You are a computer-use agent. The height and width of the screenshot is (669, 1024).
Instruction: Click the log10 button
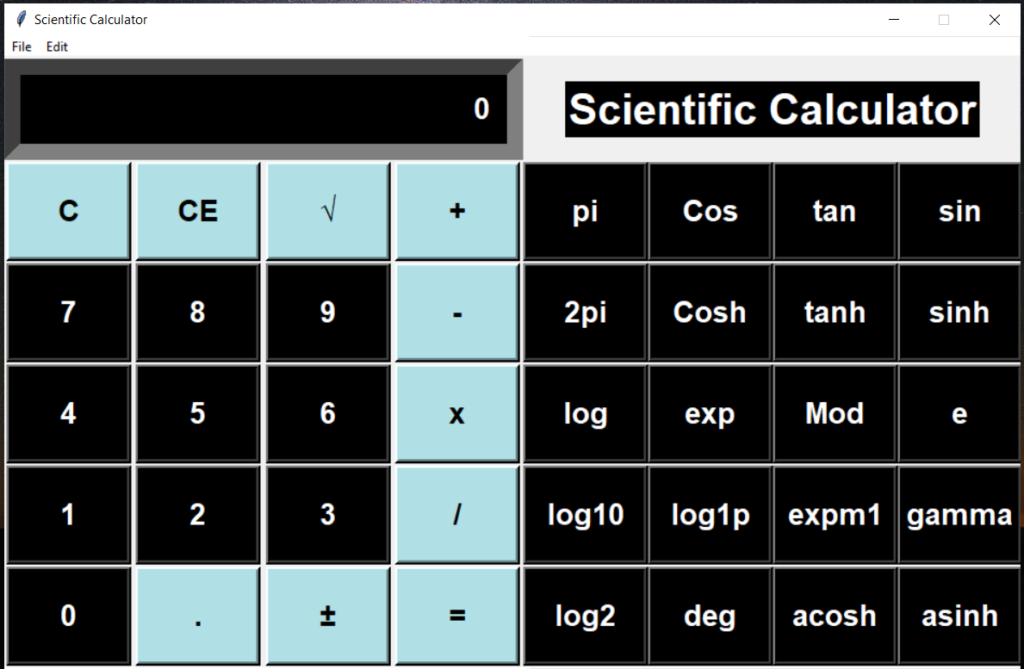coord(585,515)
